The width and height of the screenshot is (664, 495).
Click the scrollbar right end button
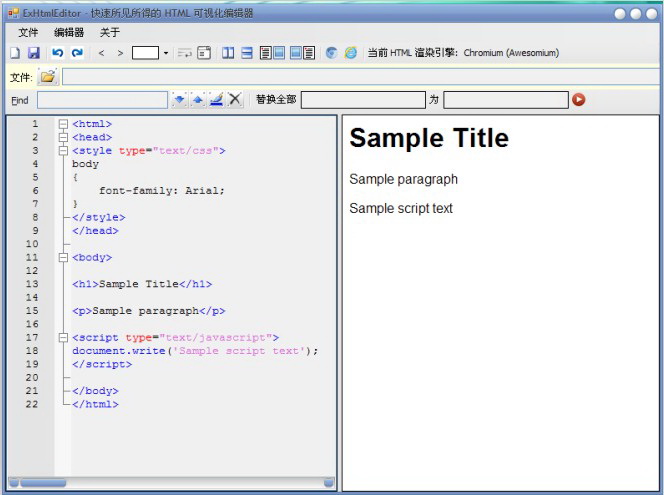pyautogui.click(x=329, y=482)
